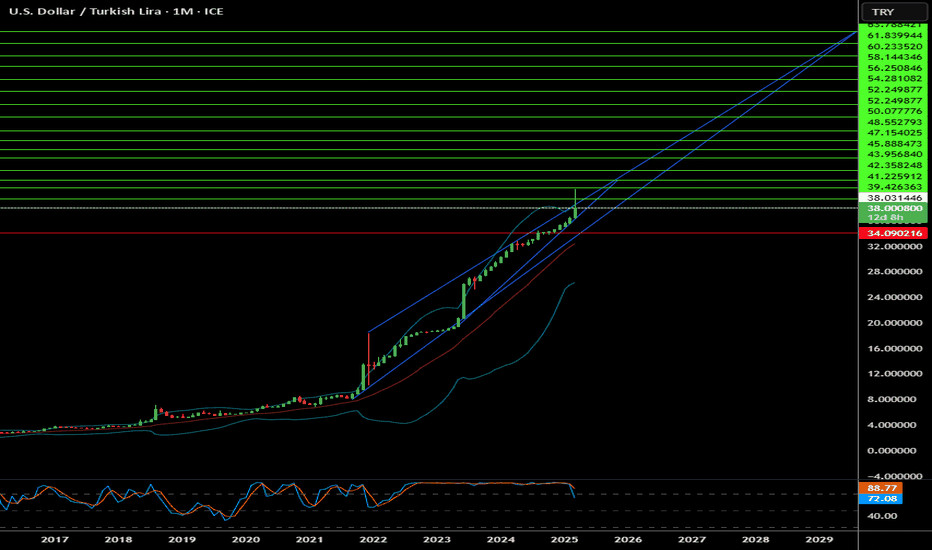Viewport: 932px width, 550px height.
Task: Select the 56.250846 green level label
Action: 894,68
